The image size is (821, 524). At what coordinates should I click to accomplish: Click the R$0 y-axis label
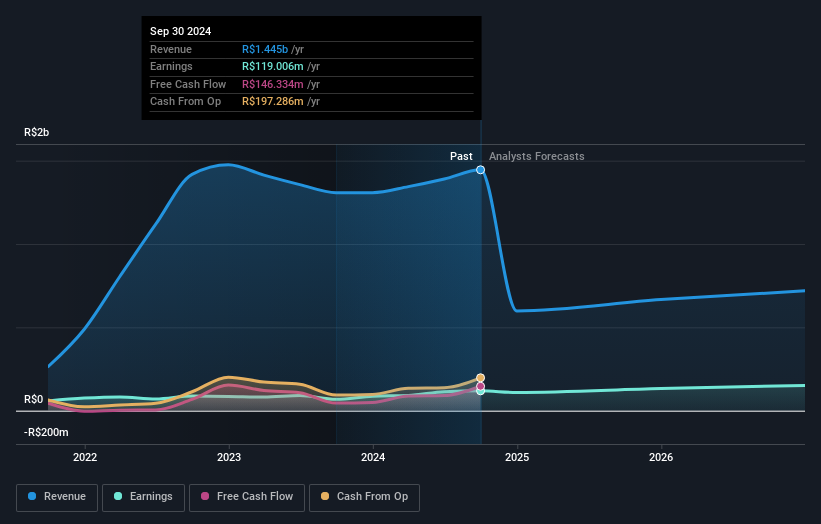pyautogui.click(x=34, y=399)
